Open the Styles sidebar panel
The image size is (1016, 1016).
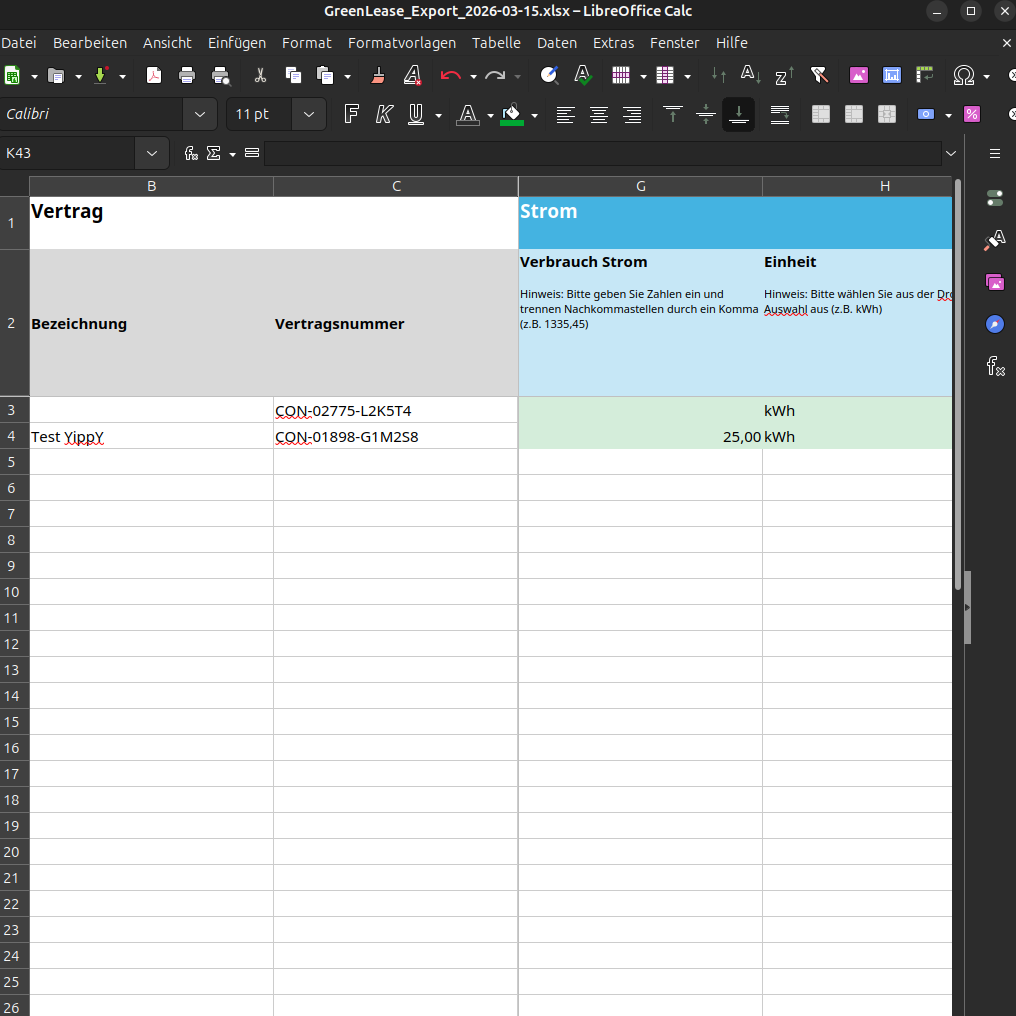pyautogui.click(x=994, y=240)
